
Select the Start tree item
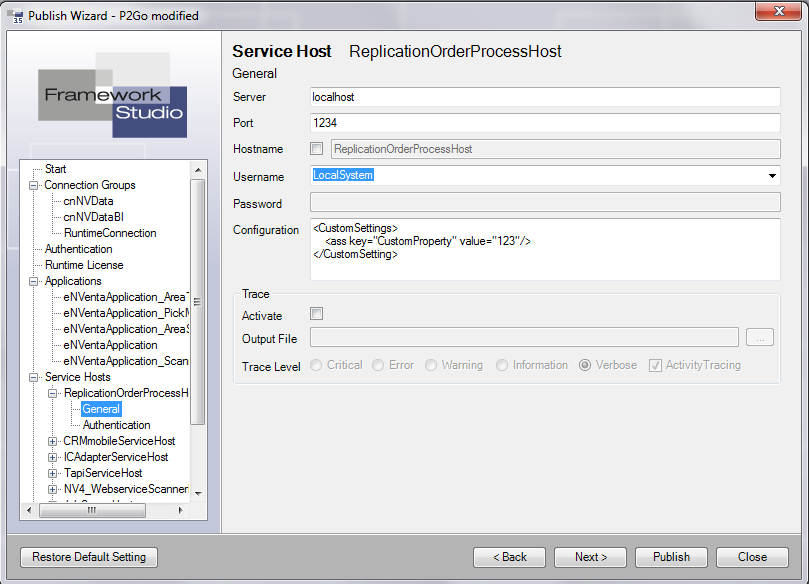(x=55, y=169)
